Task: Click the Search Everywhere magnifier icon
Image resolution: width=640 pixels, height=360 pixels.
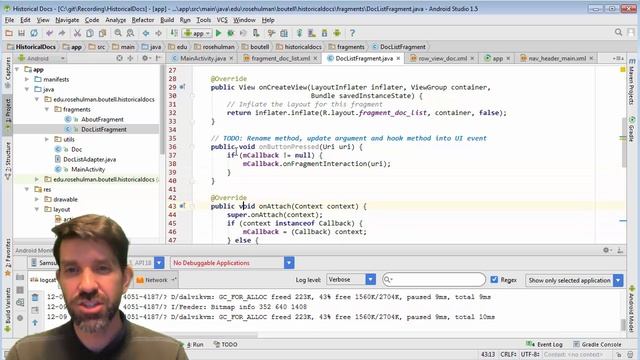Action: click(x=618, y=32)
